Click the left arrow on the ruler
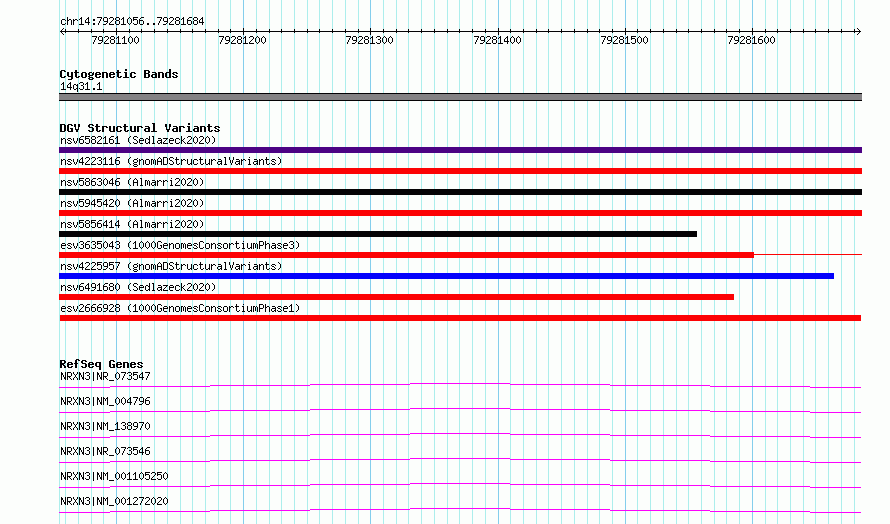 [62, 31]
